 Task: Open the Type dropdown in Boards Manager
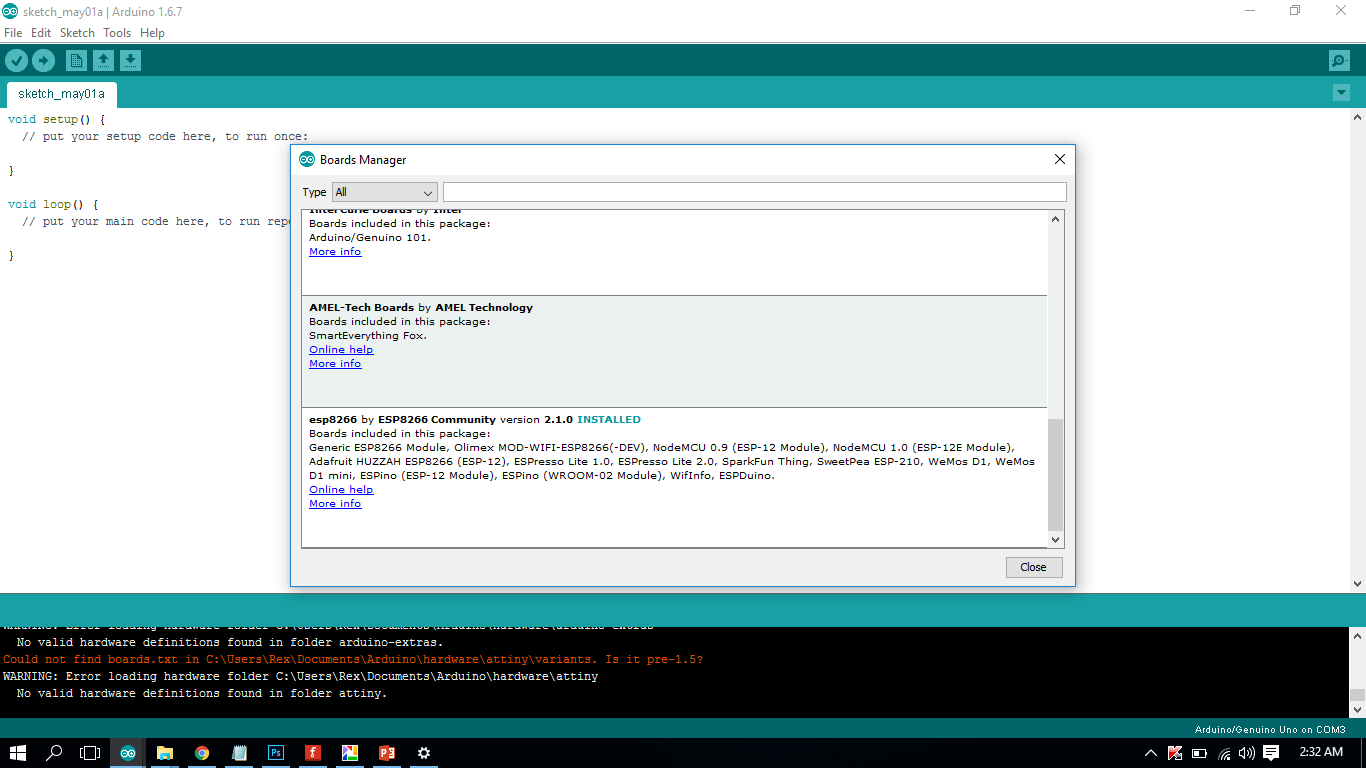(384, 192)
